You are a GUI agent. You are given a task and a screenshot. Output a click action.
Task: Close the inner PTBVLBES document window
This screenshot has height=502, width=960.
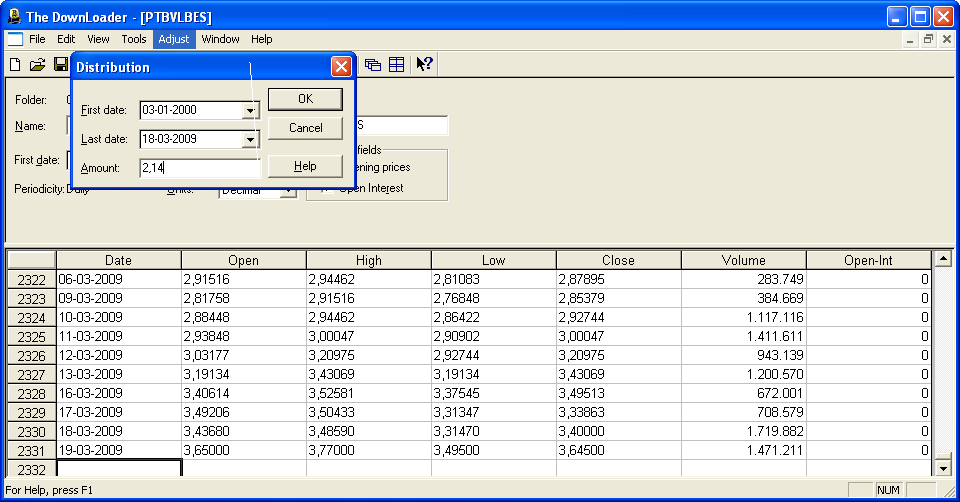pos(947,39)
